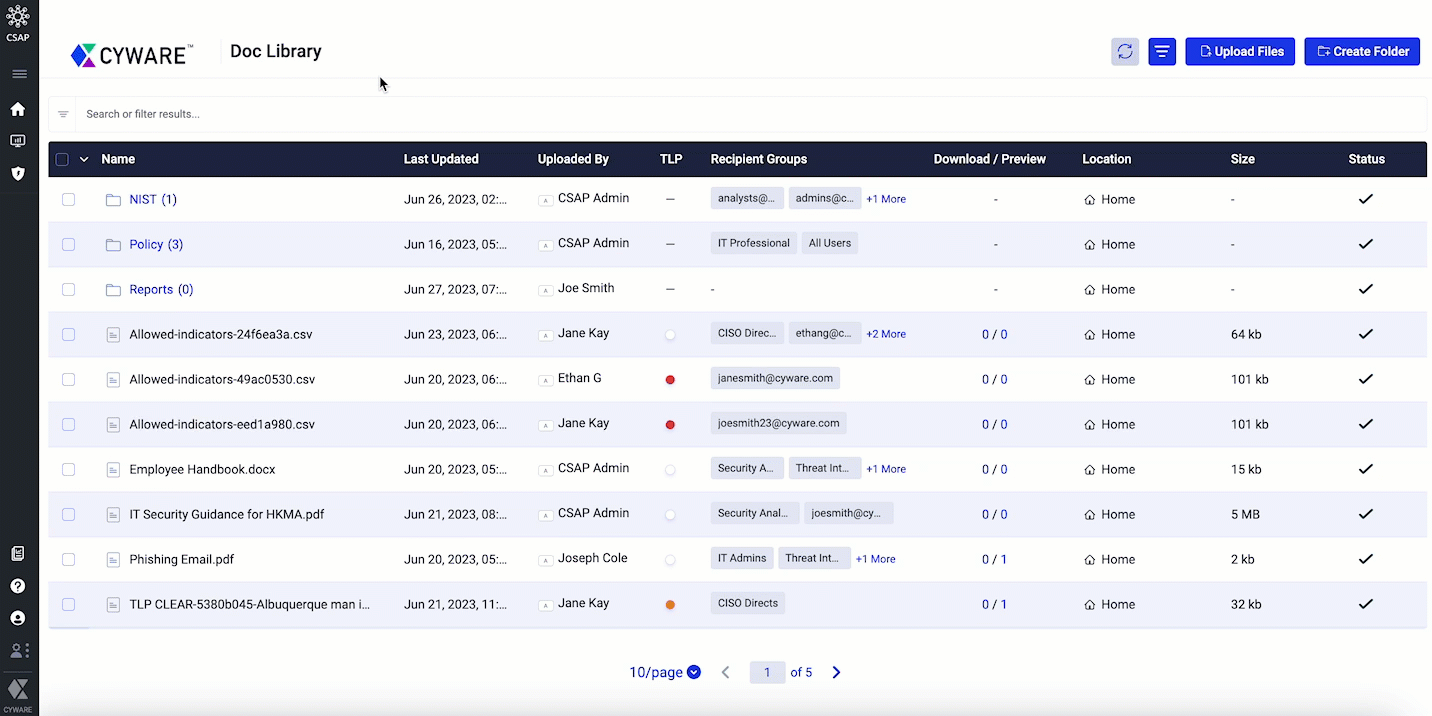Click the user profile icon in the sidebar
Screen dimensions: 1432x716
[x=18, y=618]
